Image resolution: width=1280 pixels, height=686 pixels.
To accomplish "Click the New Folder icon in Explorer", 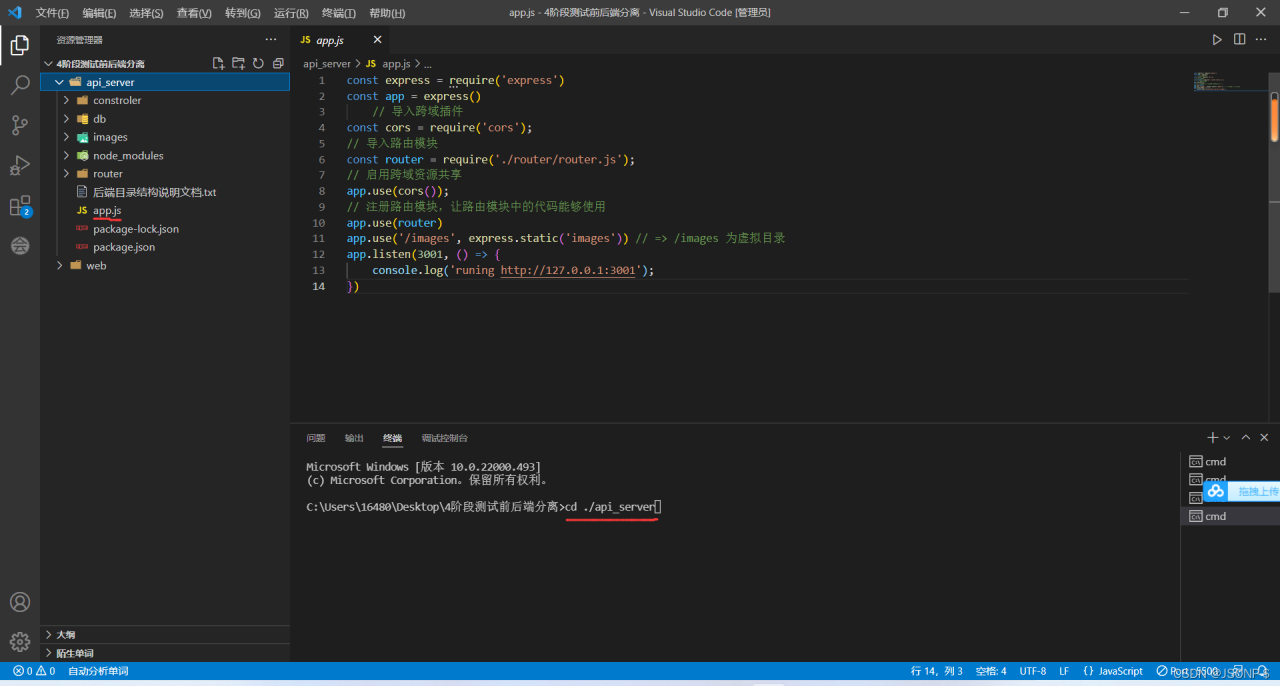I will pyautogui.click(x=238, y=62).
